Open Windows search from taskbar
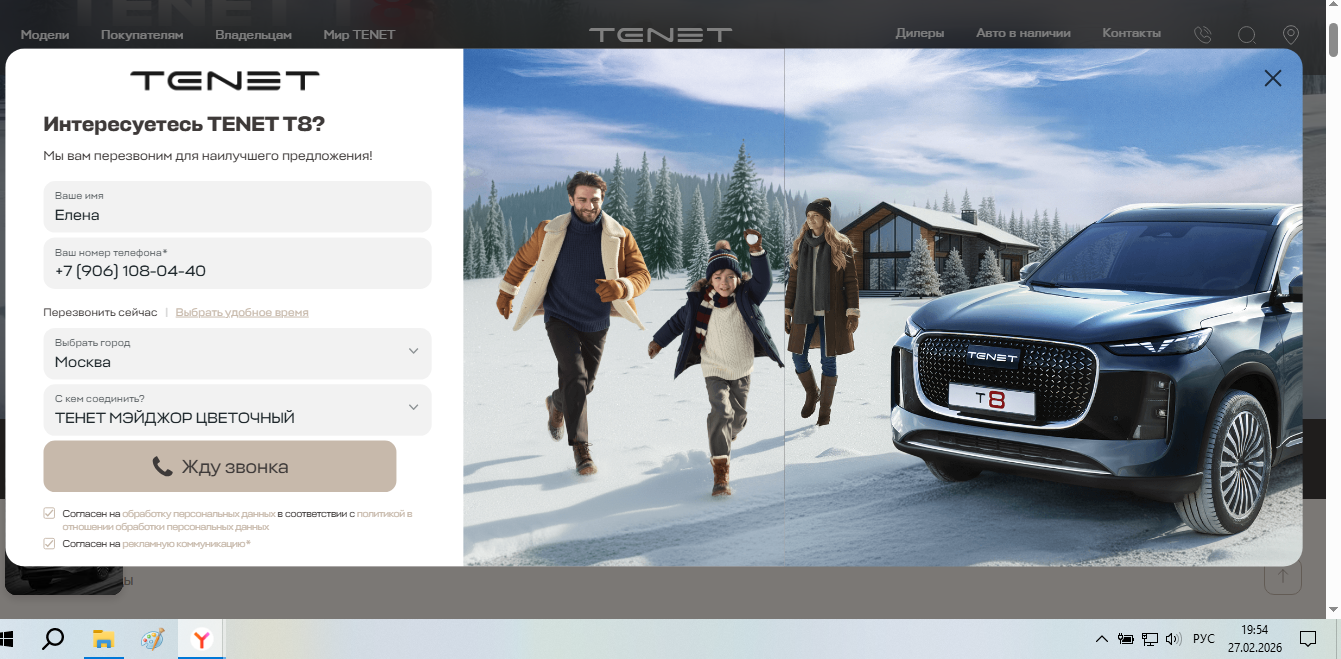 [x=53, y=639]
